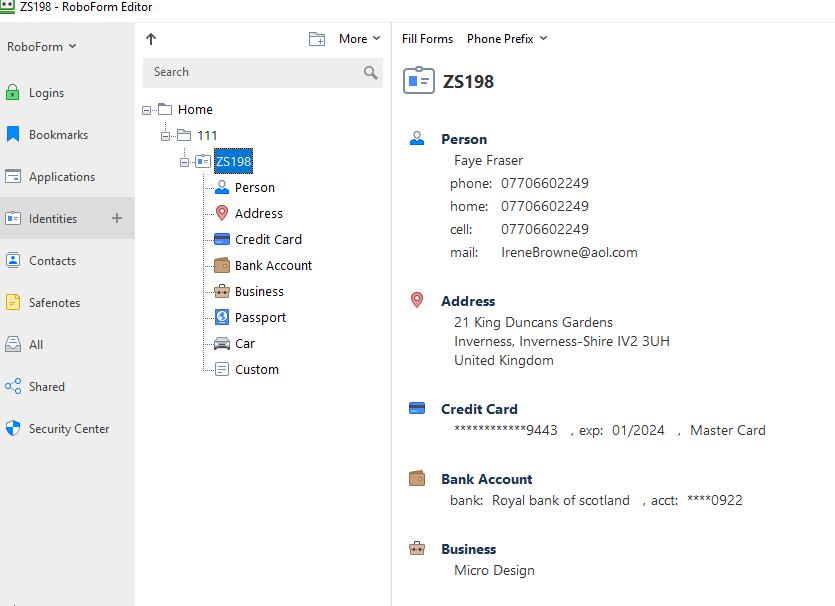Select the Safenotes sidebar icon
Viewport: 835px width, 606px height.
(13, 302)
